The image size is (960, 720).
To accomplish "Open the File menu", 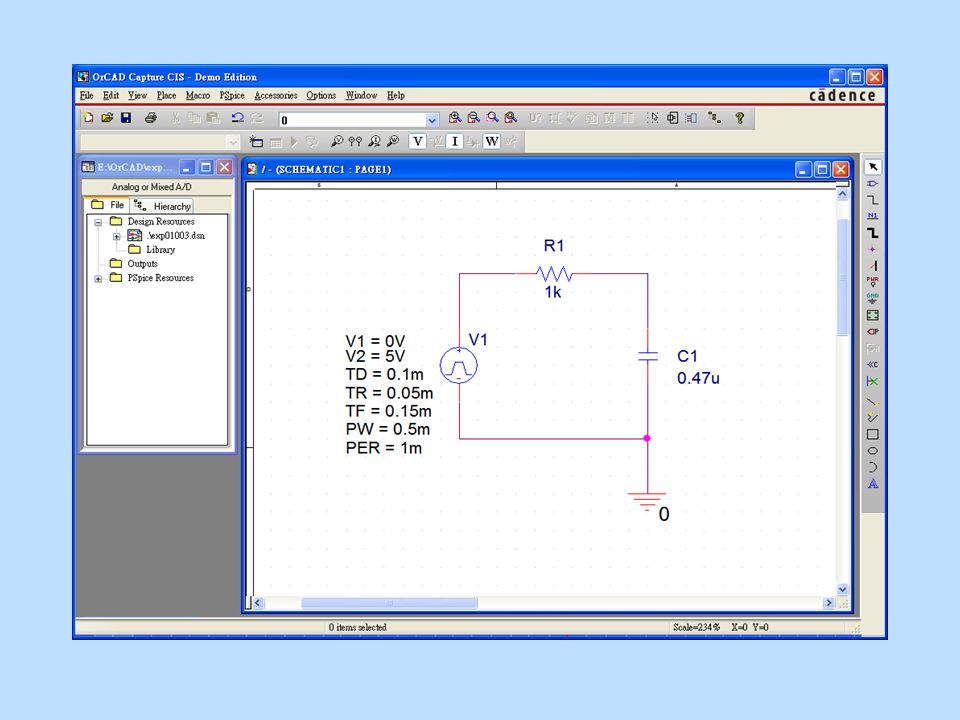I will [x=86, y=96].
